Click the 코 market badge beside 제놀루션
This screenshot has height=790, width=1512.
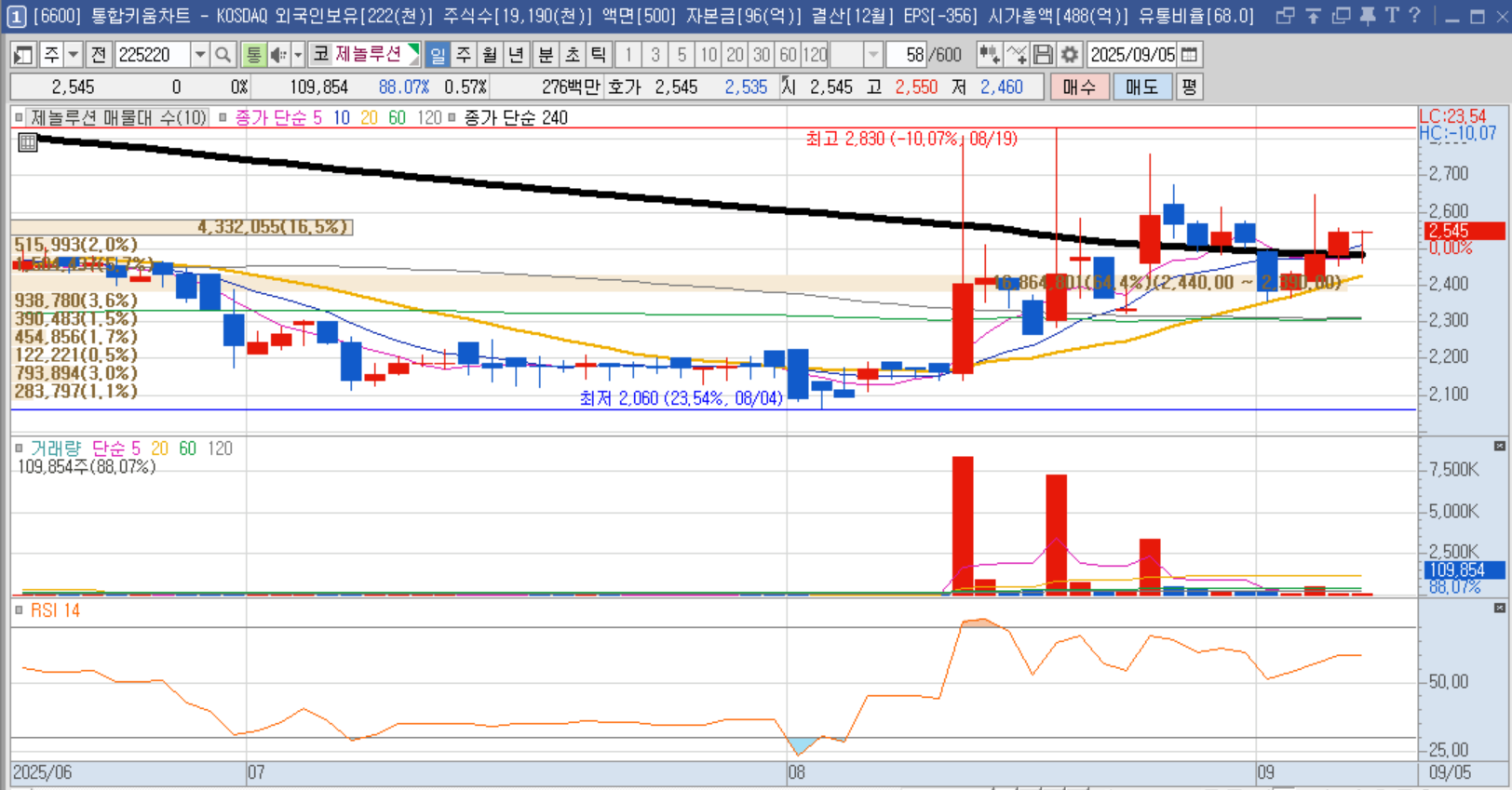[x=321, y=55]
